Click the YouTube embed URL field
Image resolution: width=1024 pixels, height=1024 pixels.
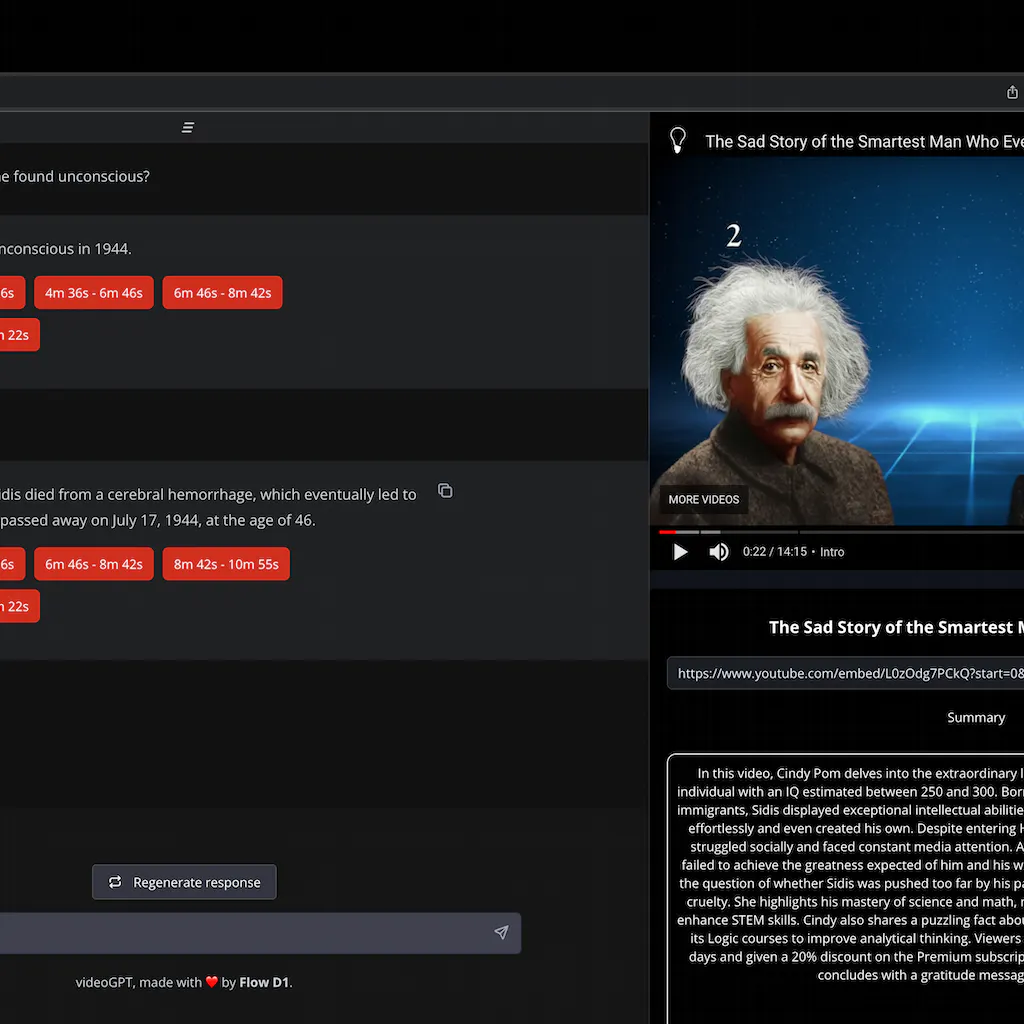(x=845, y=673)
